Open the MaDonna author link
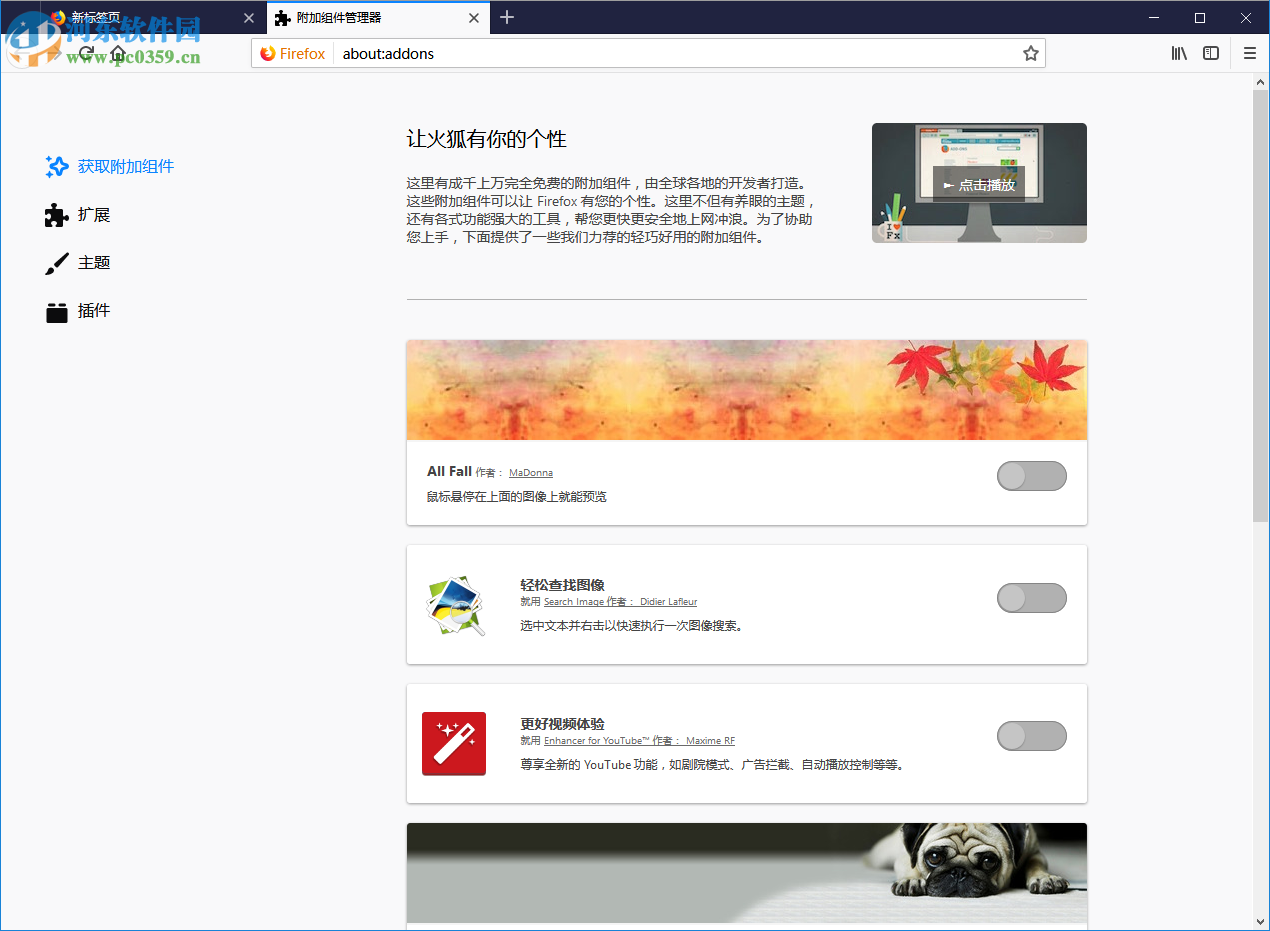The height and width of the screenshot is (931, 1270). tap(530, 472)
